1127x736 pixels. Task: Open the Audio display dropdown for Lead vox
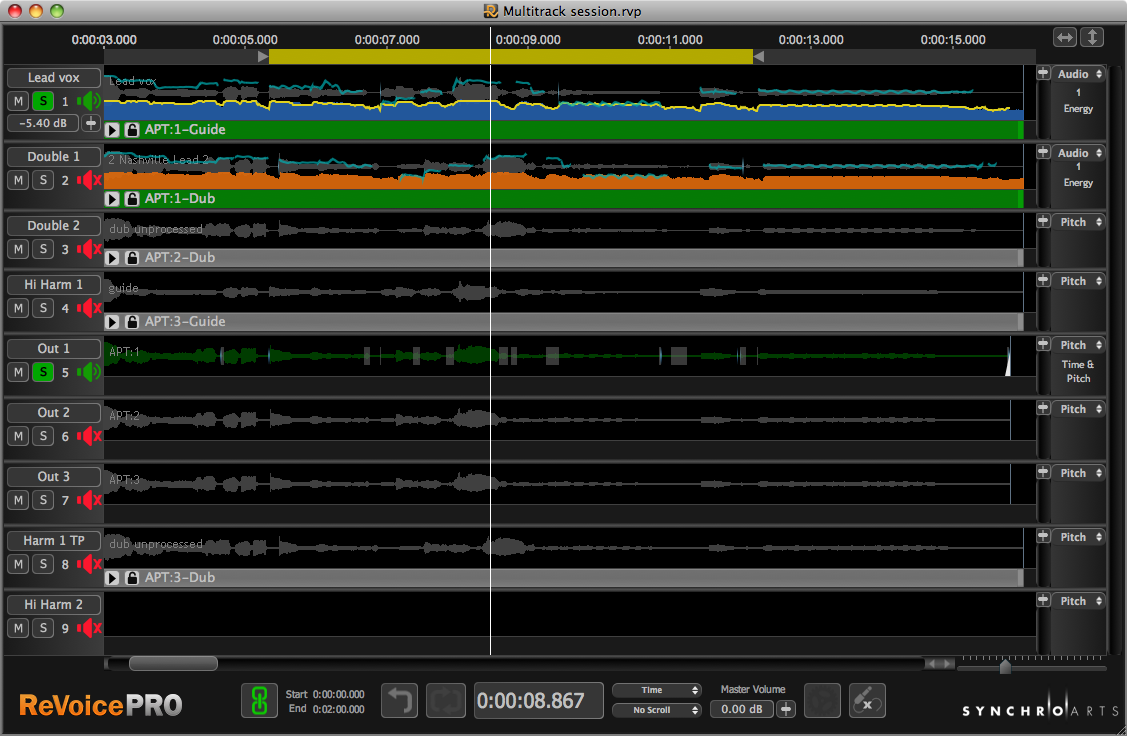coord(1078,74)
